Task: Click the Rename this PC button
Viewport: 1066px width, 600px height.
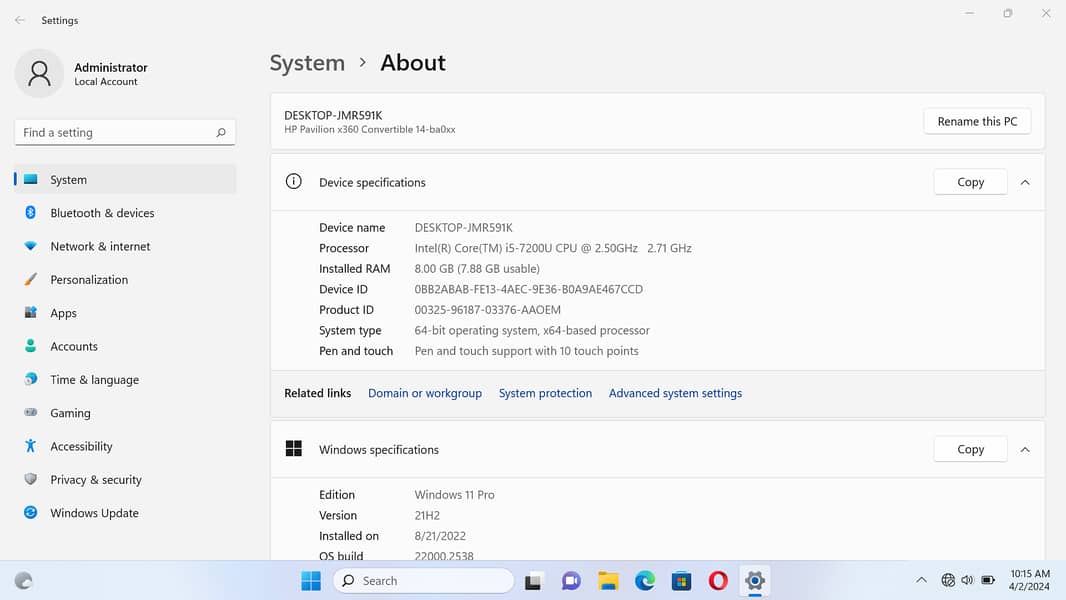Action: click(x=977, y=121)
